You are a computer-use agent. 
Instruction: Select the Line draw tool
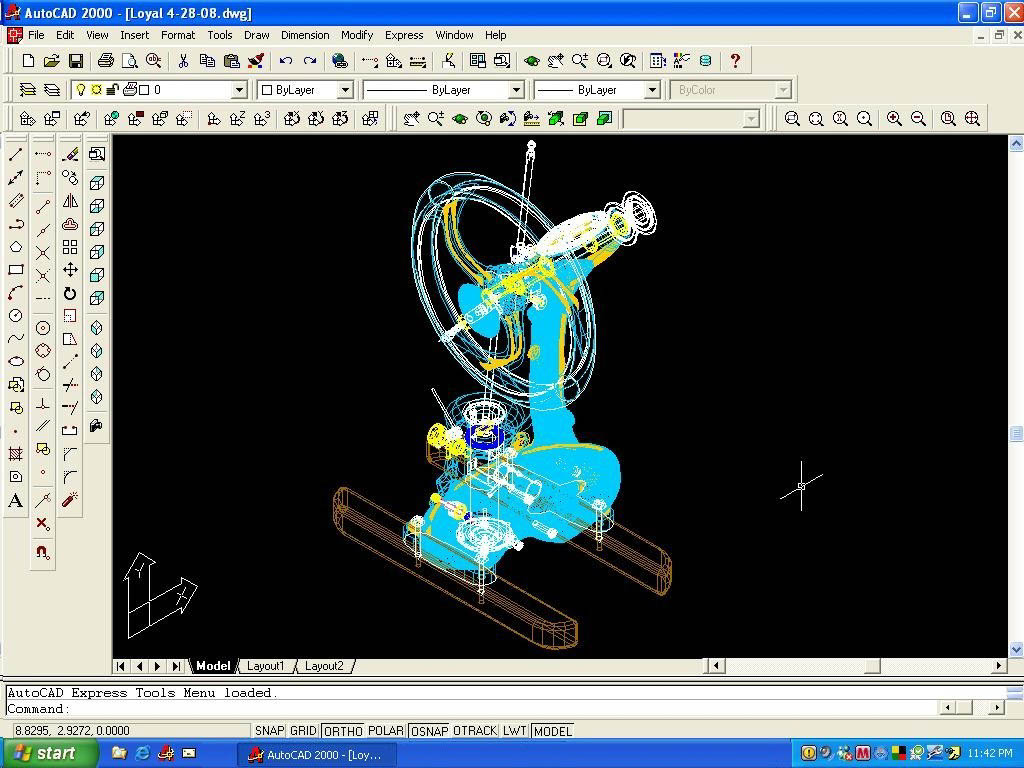click(x=16, y=154)
